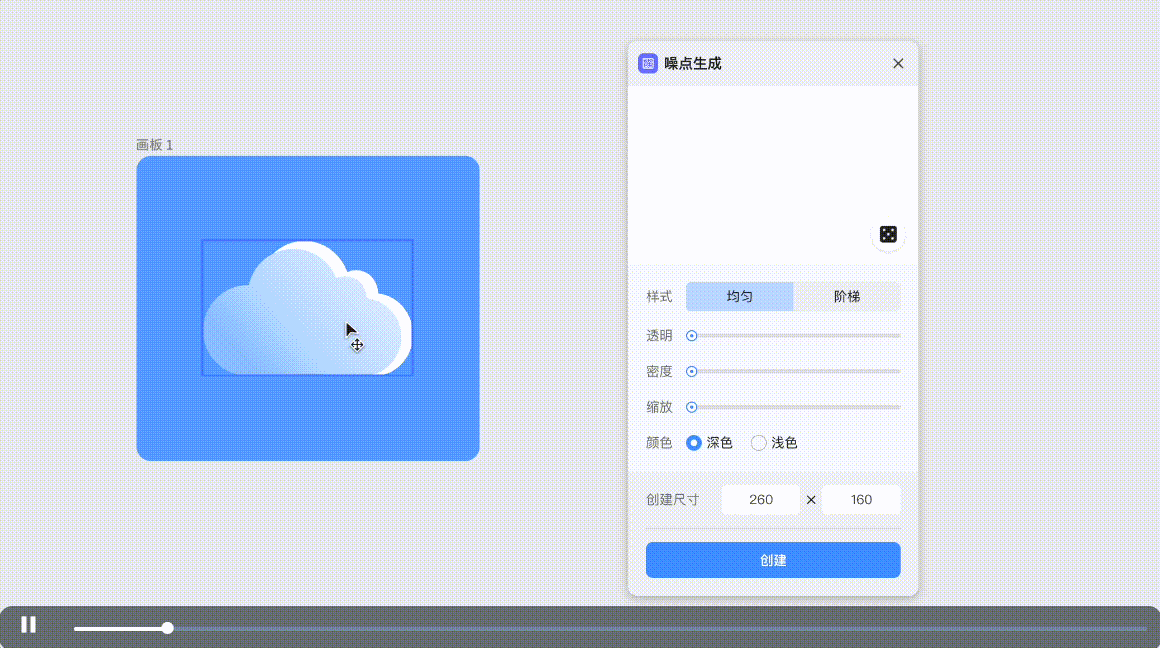Choose the 浅色 color radio option
The image size is (1160, 648).
pyautogui.click(x=759, y=443)
